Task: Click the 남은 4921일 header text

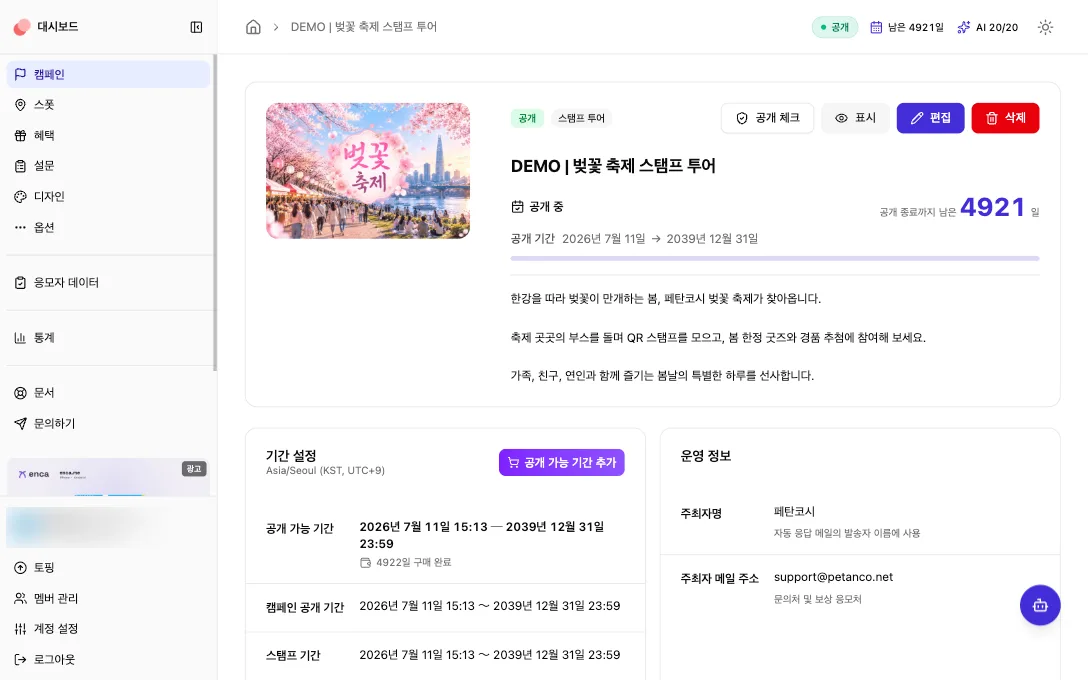Action: point(915,27)
